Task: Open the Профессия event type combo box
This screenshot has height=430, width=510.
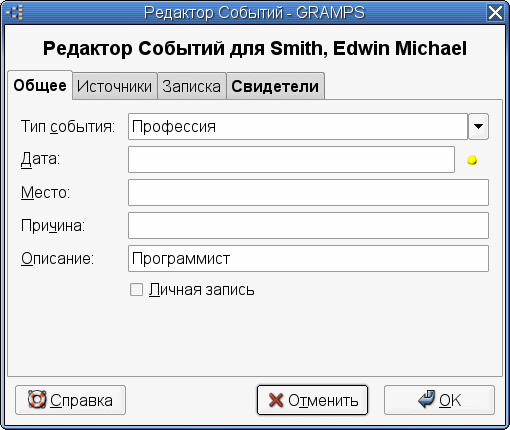Action: 298,126
